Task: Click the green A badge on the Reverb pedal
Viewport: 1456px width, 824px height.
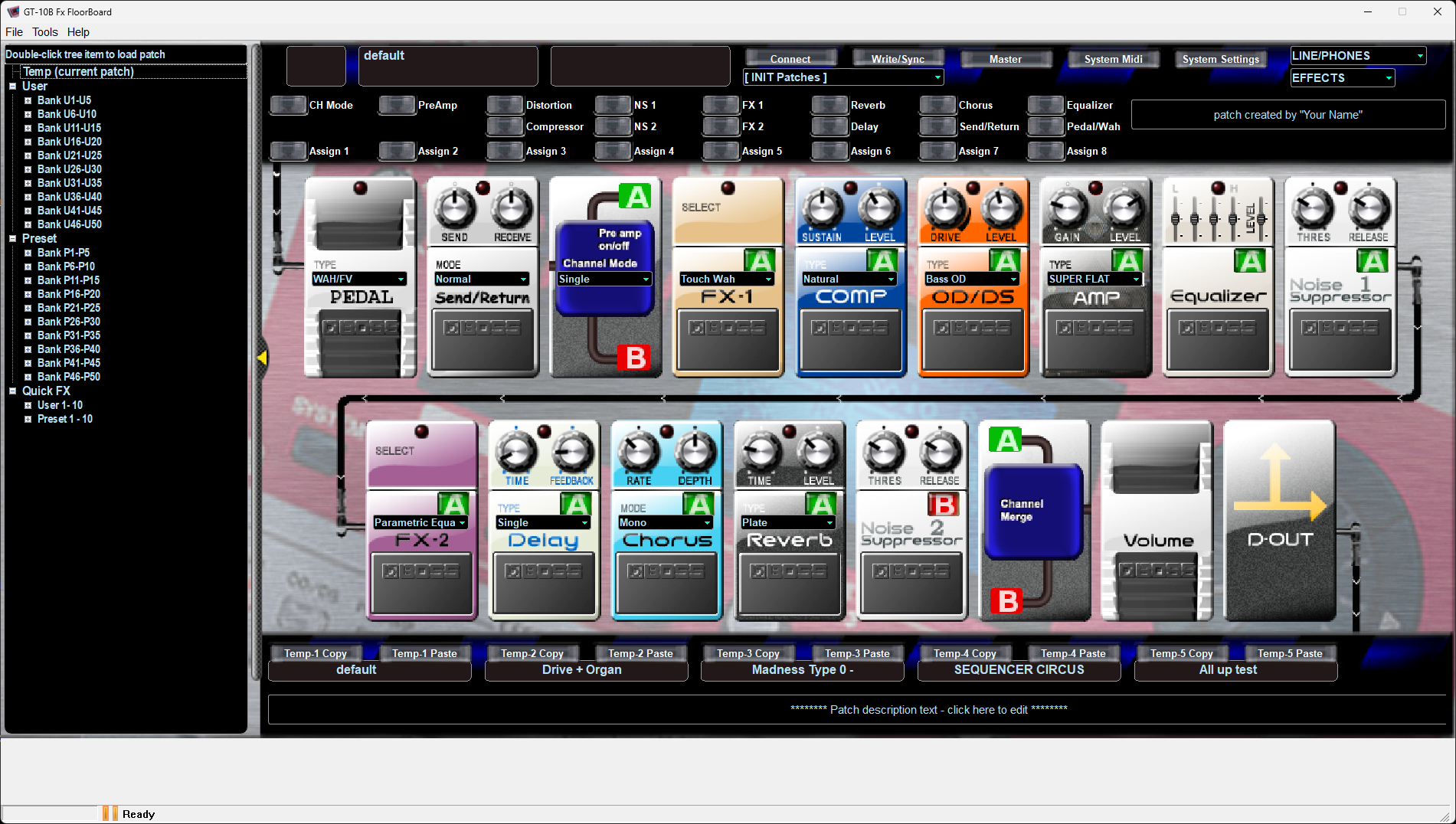Action: 820,505
